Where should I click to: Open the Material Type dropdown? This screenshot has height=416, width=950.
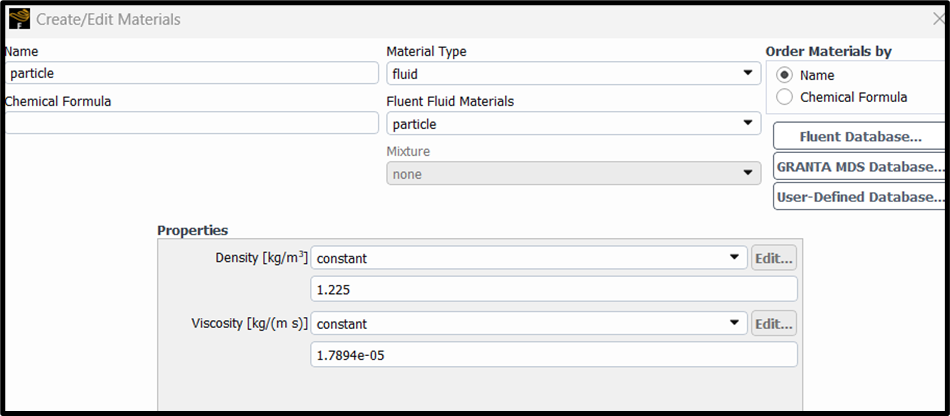tap(573, 74)
